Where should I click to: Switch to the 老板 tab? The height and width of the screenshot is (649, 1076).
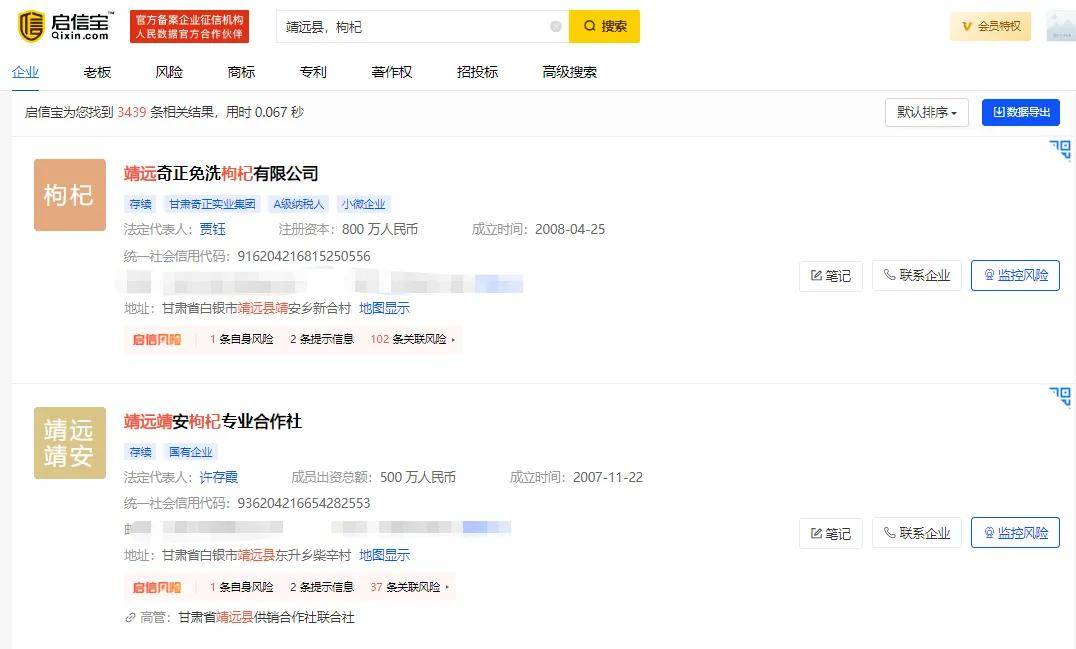97,72
